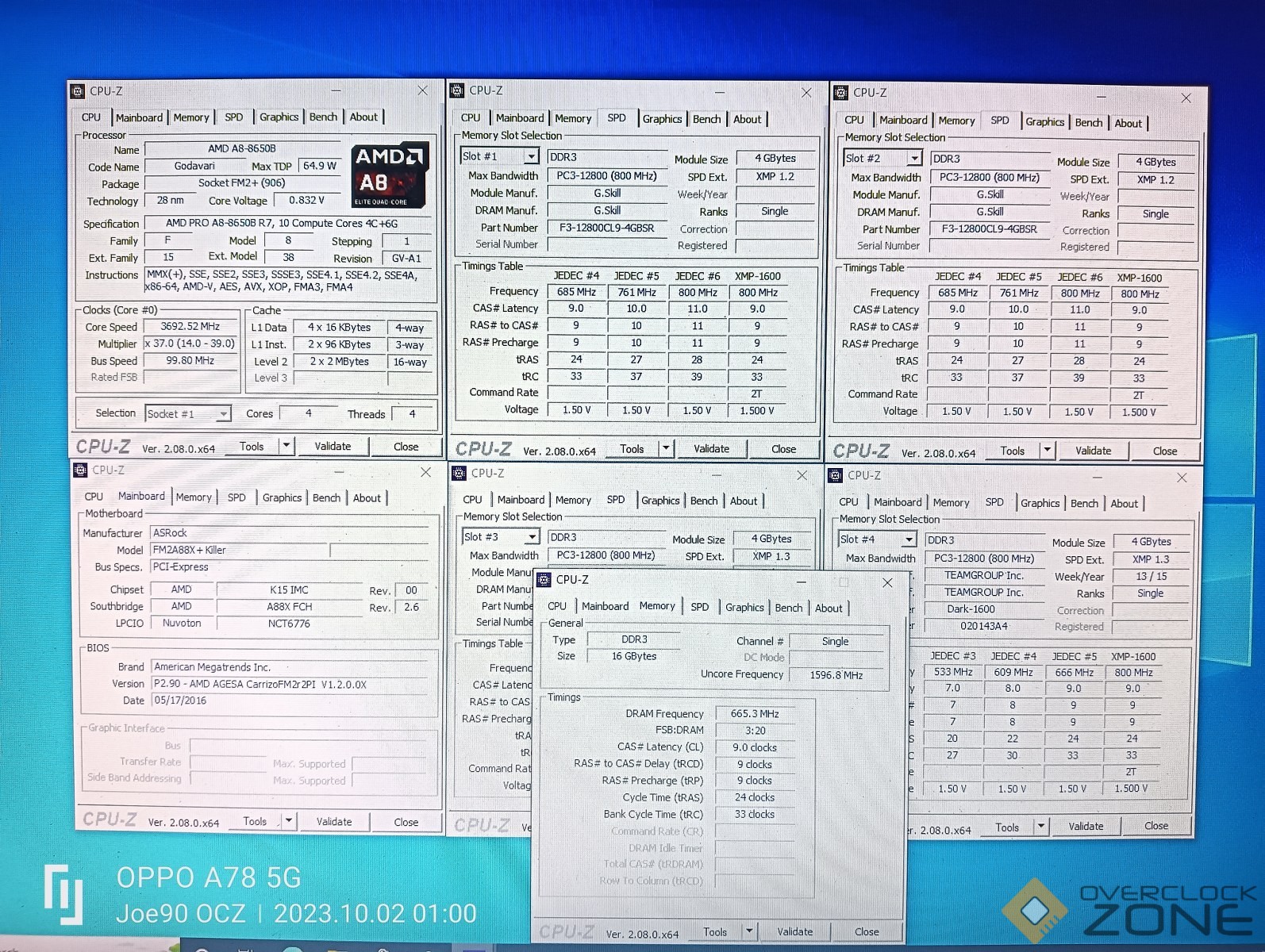Click the Close button in the front Memory window
This screenshot has width=1265, height=952.
pyautogui.click(x=867, y=931)
